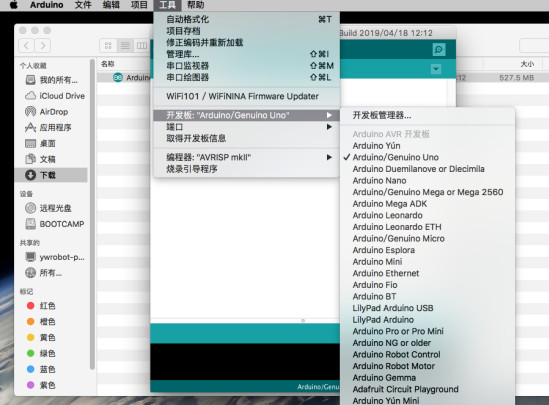Click the 红色 tag
The height and width of the screenshot is (405, 549).
[41, 306]
